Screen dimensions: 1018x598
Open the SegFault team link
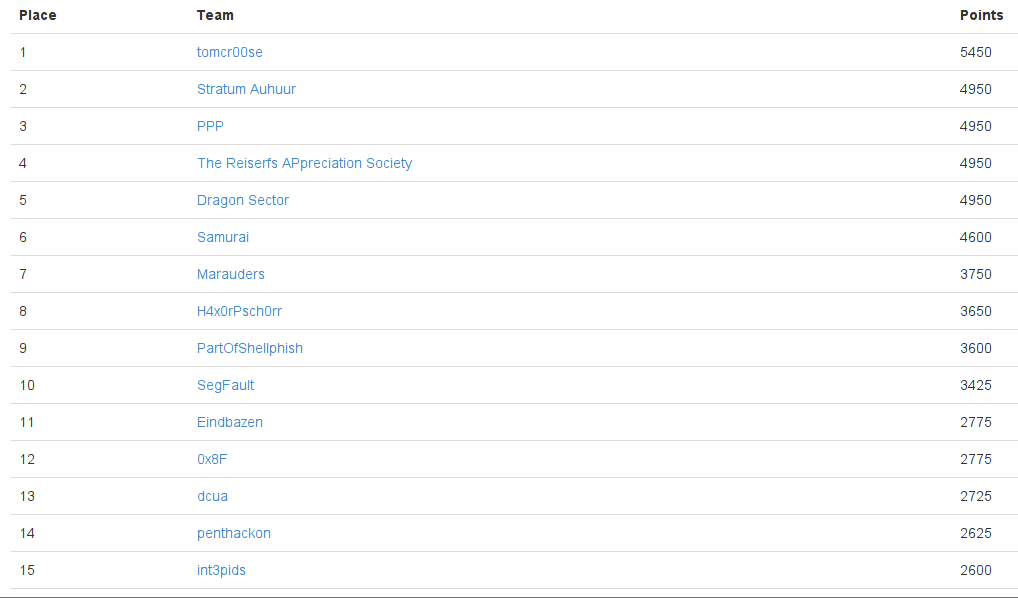pyautogui.click(x=225, y=385)
